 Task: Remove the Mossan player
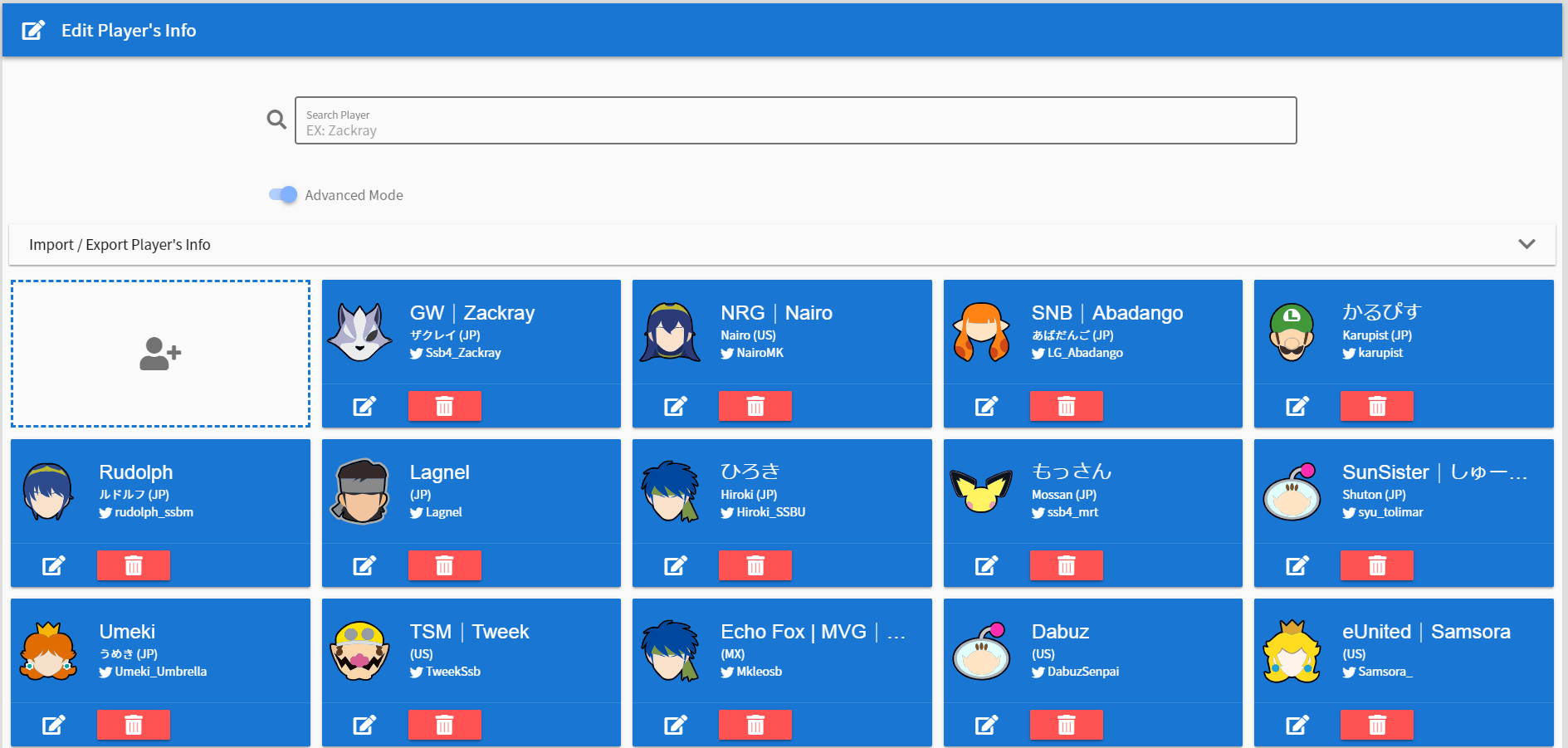coord(1067,565)
